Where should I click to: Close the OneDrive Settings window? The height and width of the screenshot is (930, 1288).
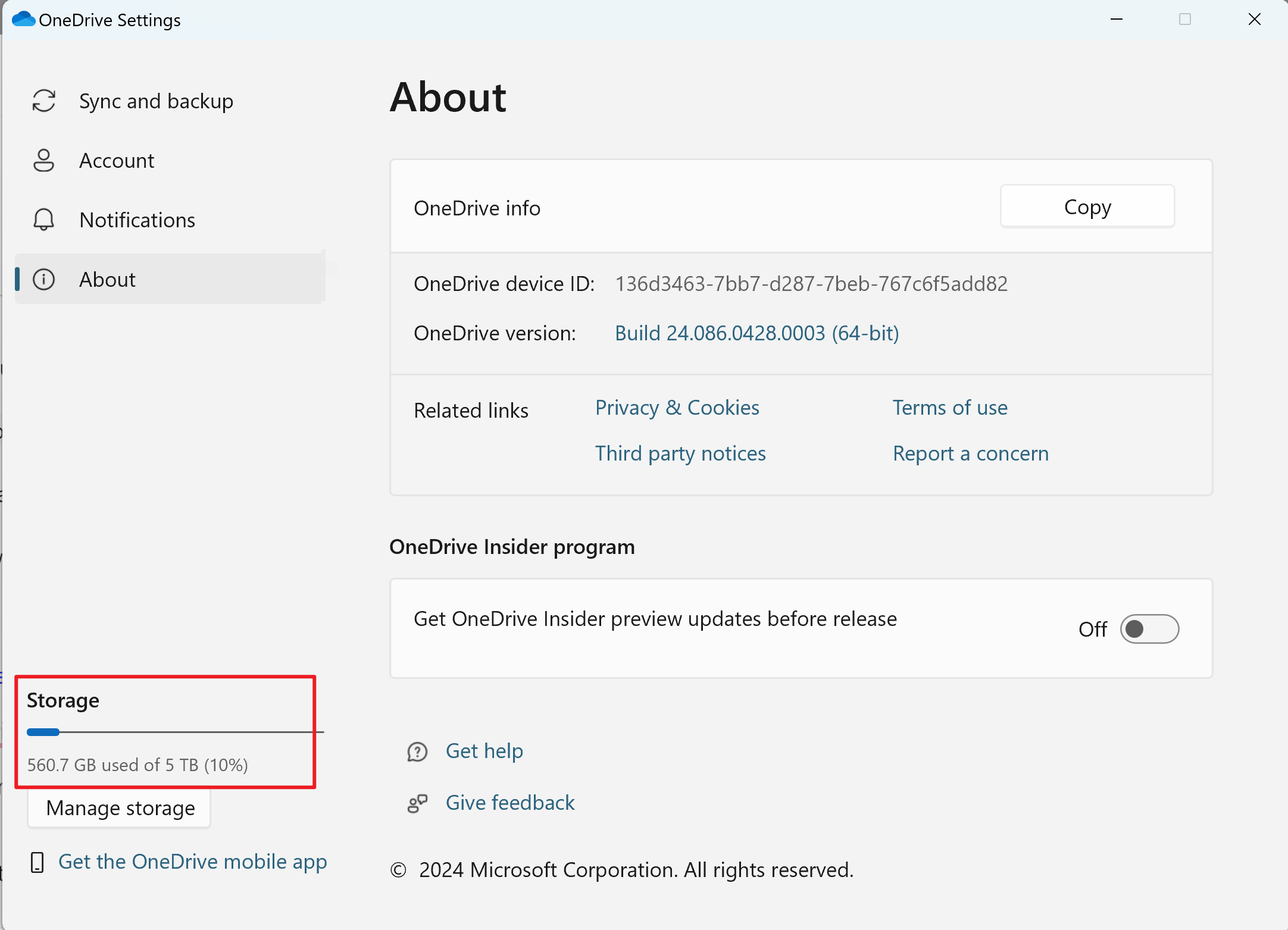click(x=1255, y=20)
